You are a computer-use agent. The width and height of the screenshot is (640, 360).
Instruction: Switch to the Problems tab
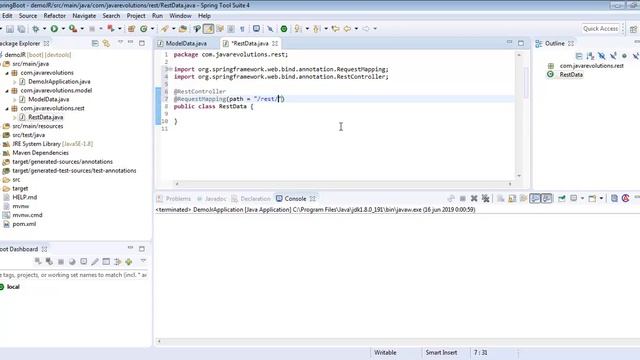coord(174,199)
